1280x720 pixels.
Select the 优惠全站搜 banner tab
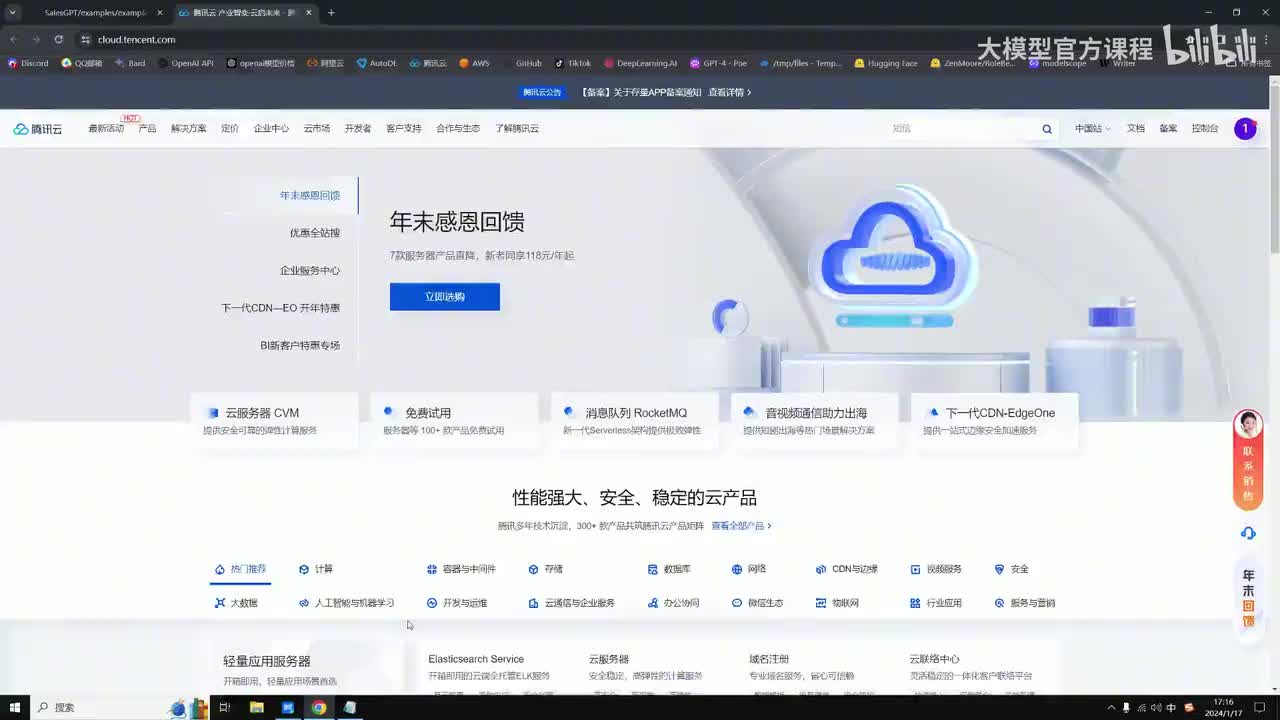coord(315,233)
